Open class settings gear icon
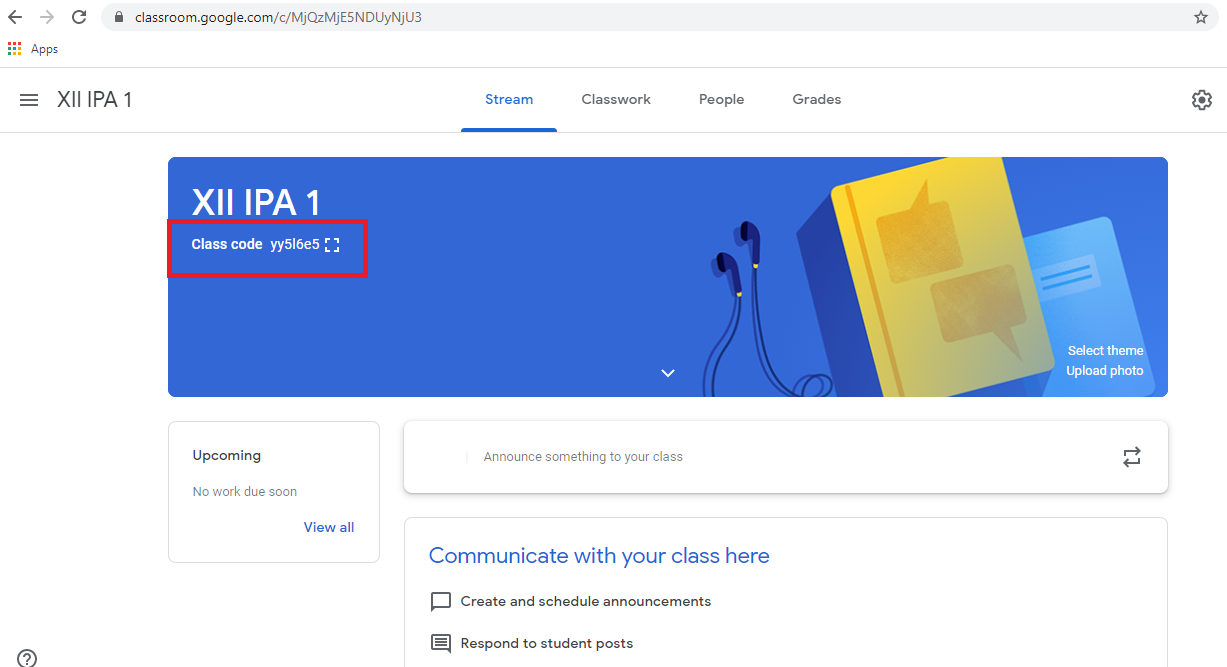This screenshot has width=1227, height=667. click(1201, 100)
